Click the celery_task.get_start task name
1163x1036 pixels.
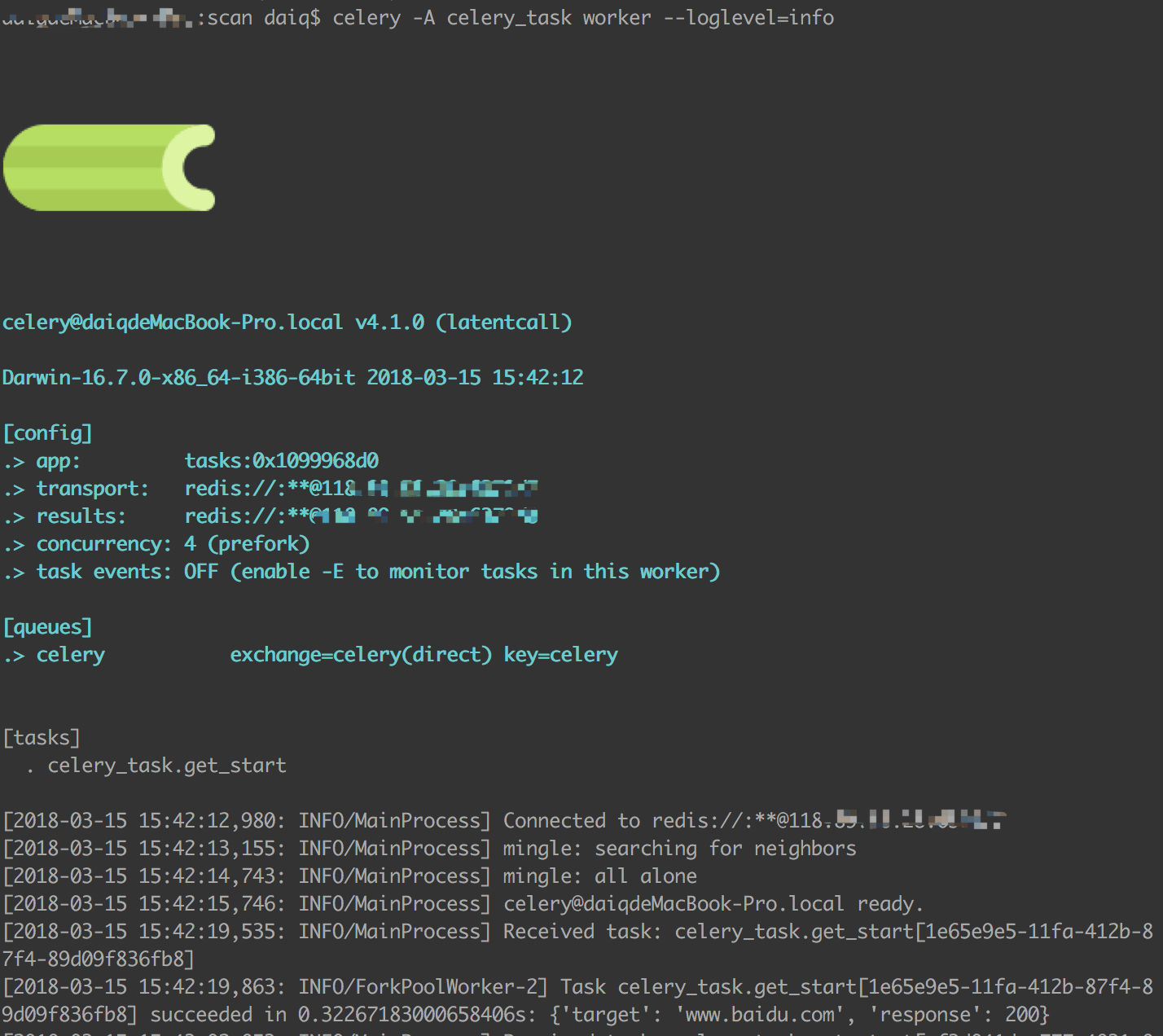pyautogui.click(x=167, y=765)
